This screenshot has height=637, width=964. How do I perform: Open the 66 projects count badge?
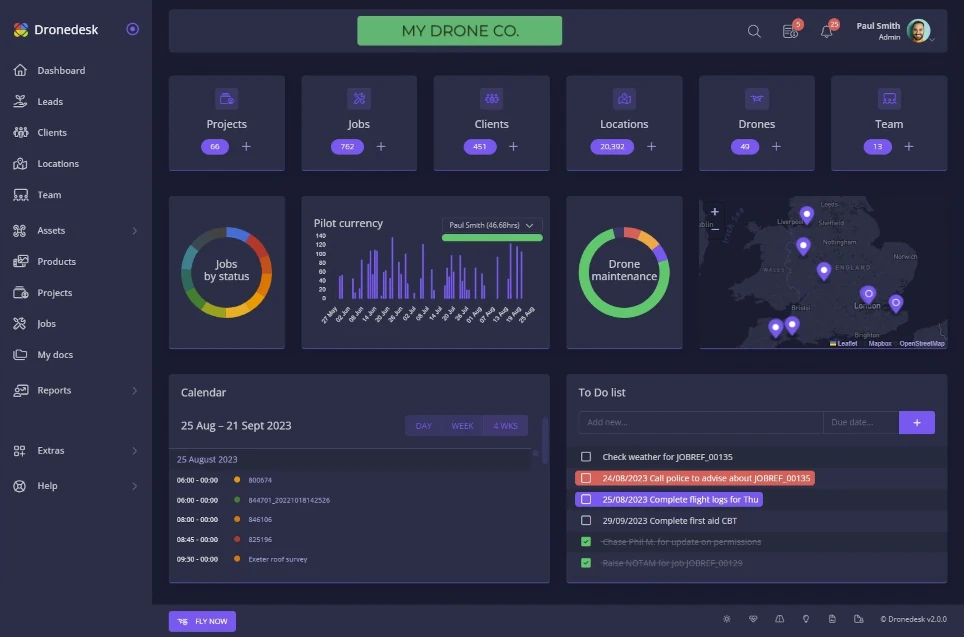click(x=215, y=146)
